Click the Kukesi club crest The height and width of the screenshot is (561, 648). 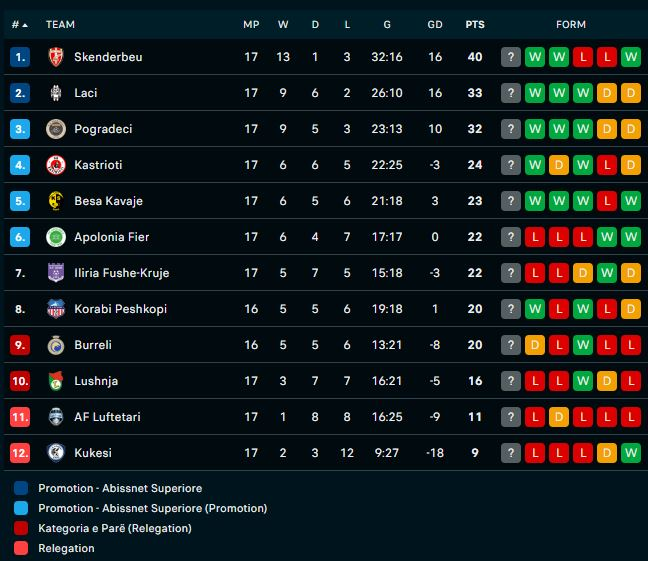pyautogui.click(x=56, y=453)
